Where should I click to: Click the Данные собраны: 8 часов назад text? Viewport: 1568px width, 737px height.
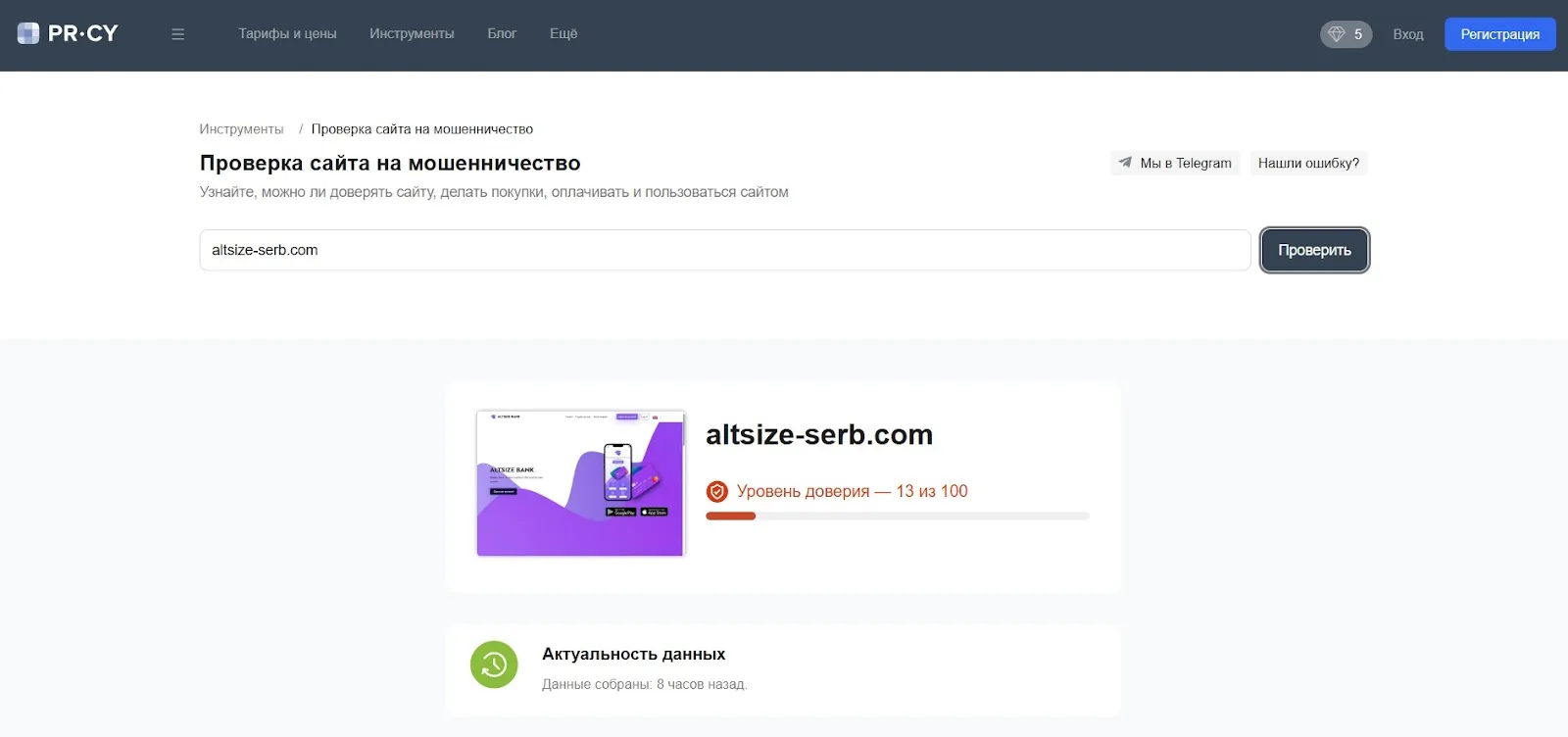click(x=645, y=684)
